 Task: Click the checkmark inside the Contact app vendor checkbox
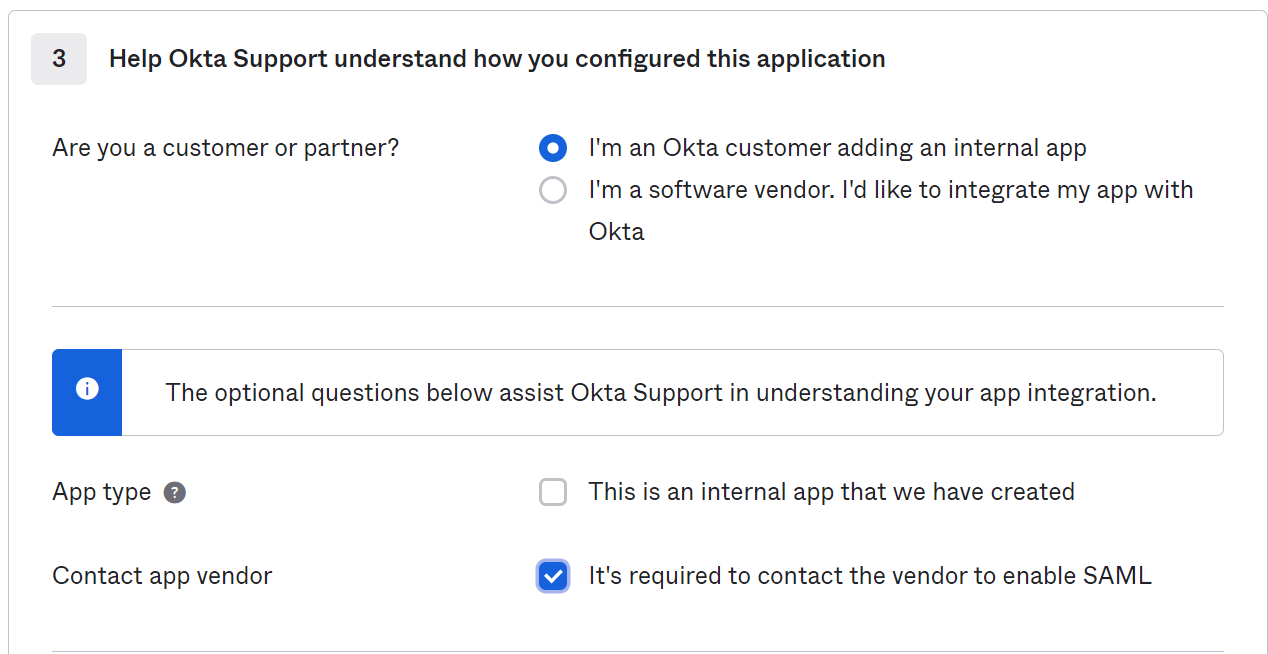click(x=553, y=576)
